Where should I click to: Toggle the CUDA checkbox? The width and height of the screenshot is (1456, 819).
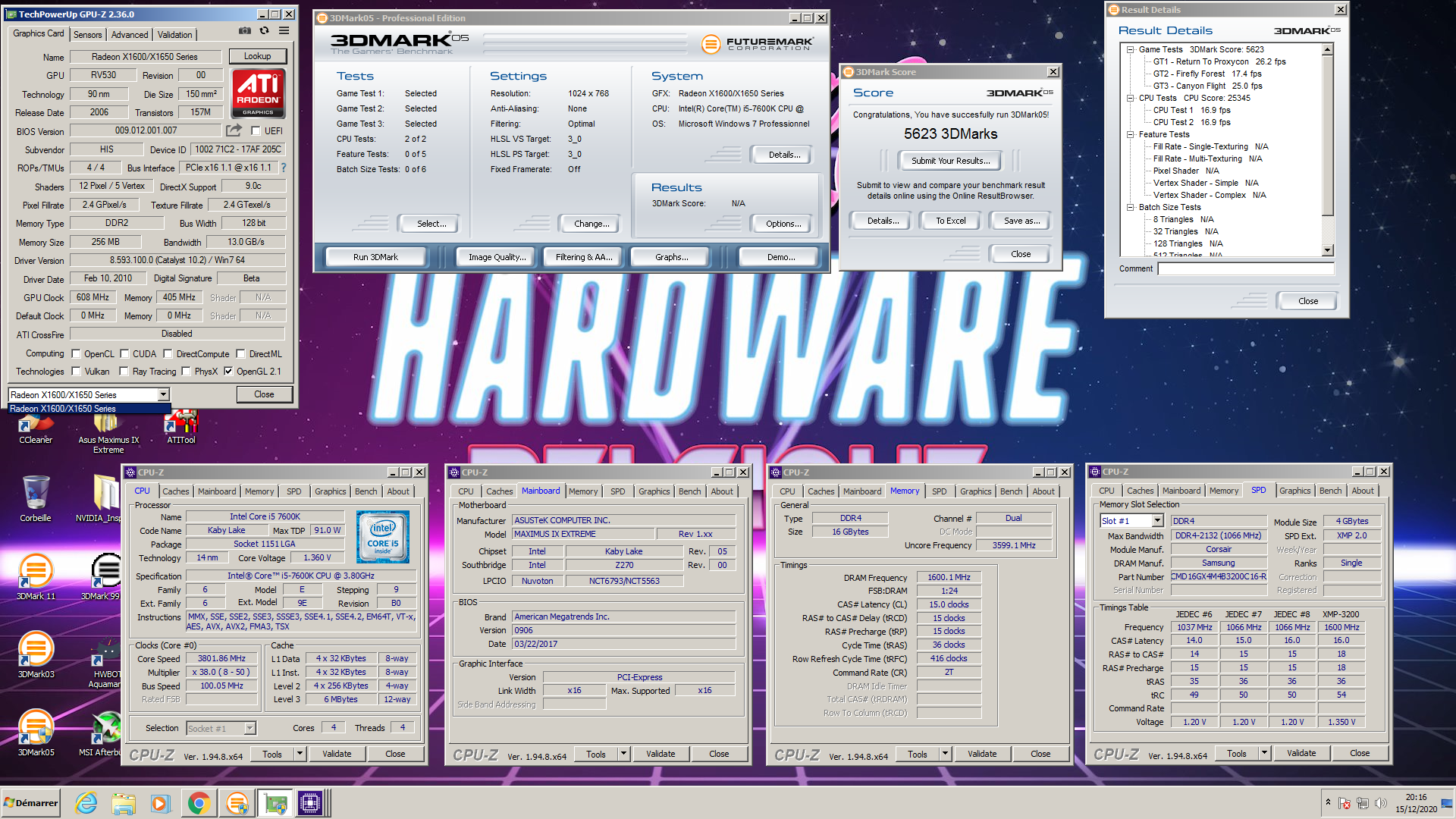pos(124,353)
